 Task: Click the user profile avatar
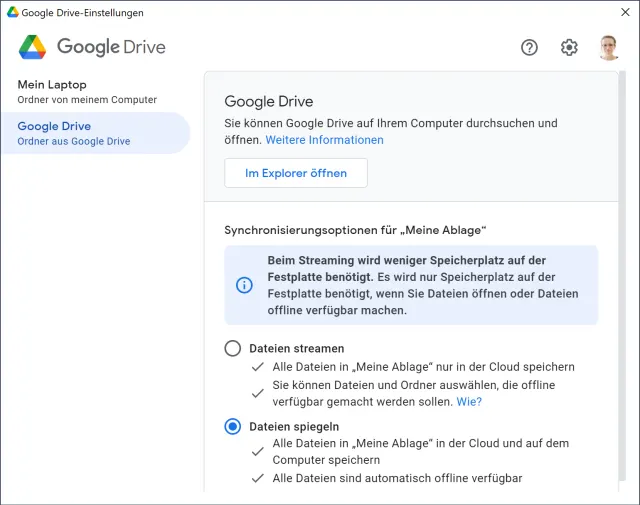coord(609,48)
